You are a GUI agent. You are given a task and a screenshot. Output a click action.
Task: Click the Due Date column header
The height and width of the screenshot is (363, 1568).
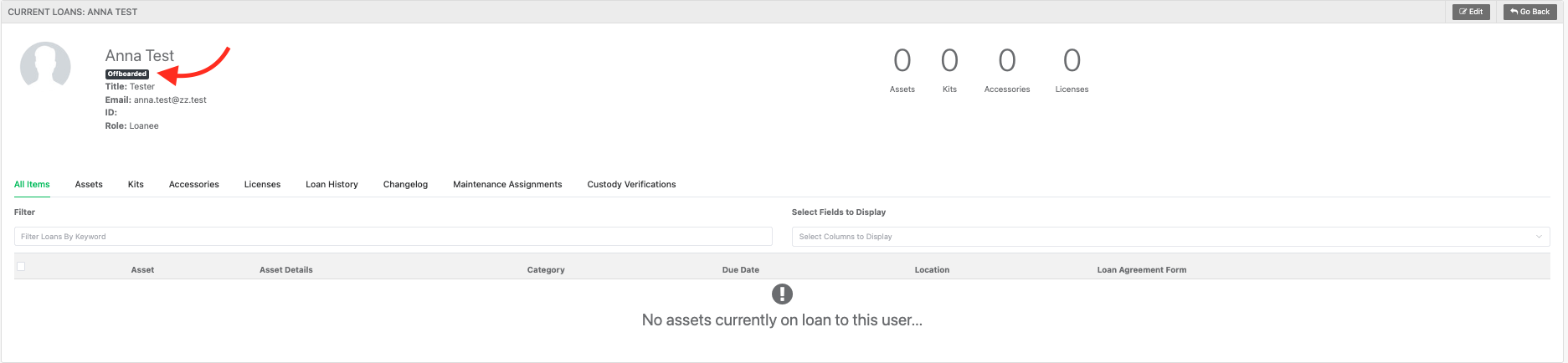[741, 270]
